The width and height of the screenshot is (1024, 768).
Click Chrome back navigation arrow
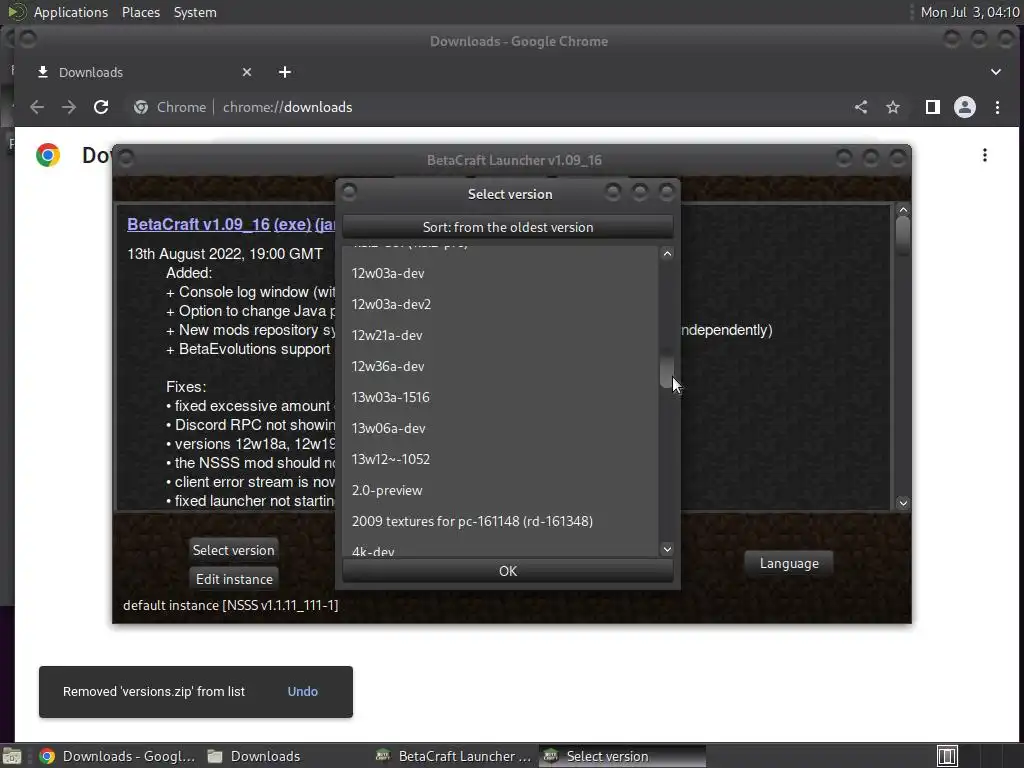coord(37,107)
